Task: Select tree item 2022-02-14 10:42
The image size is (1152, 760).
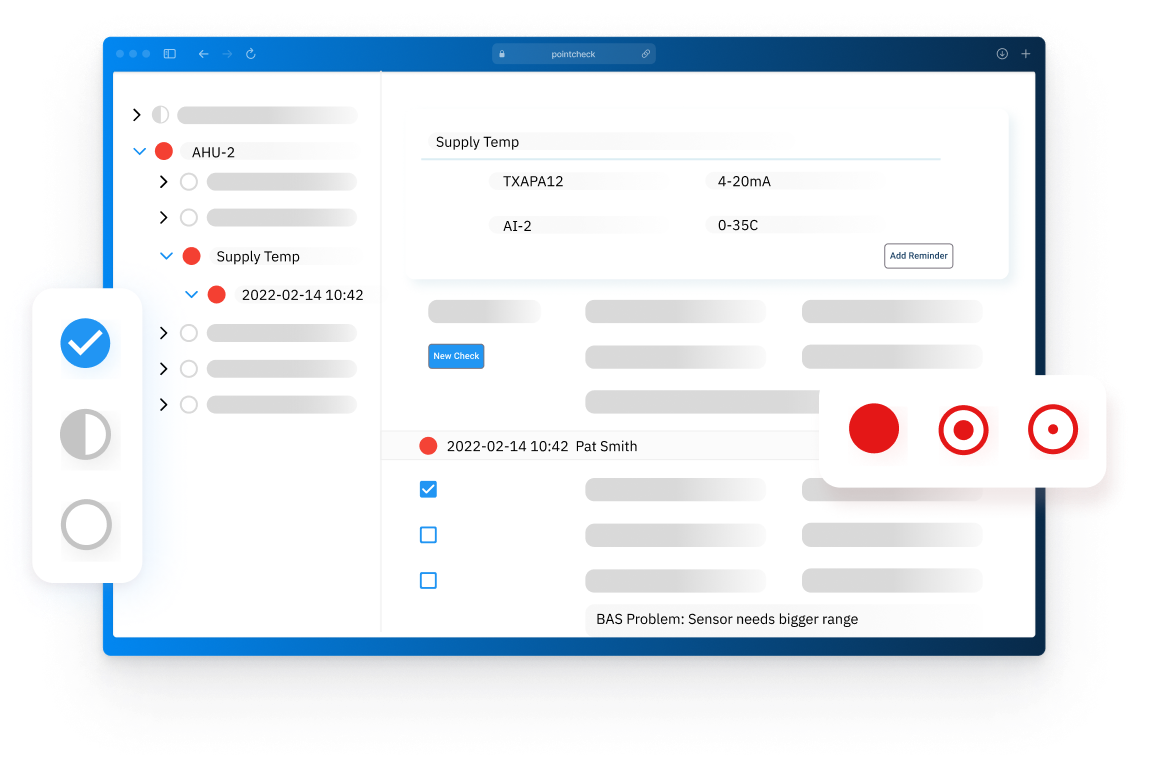Action: tap(302, 295)
